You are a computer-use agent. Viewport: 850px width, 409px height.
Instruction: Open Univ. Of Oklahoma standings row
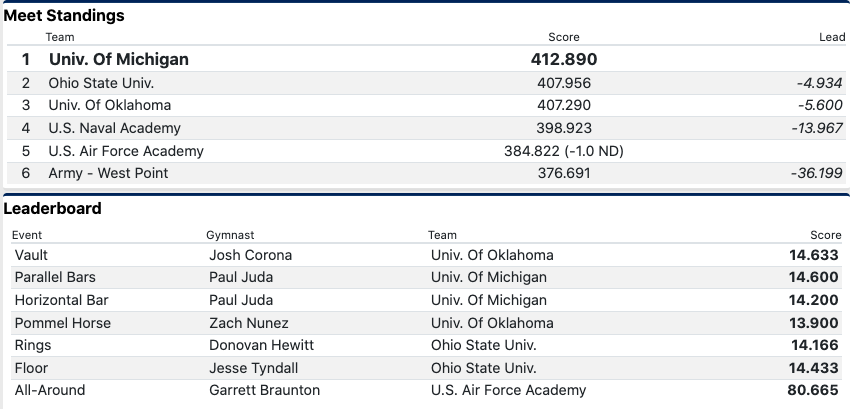(x=110, y=105)
